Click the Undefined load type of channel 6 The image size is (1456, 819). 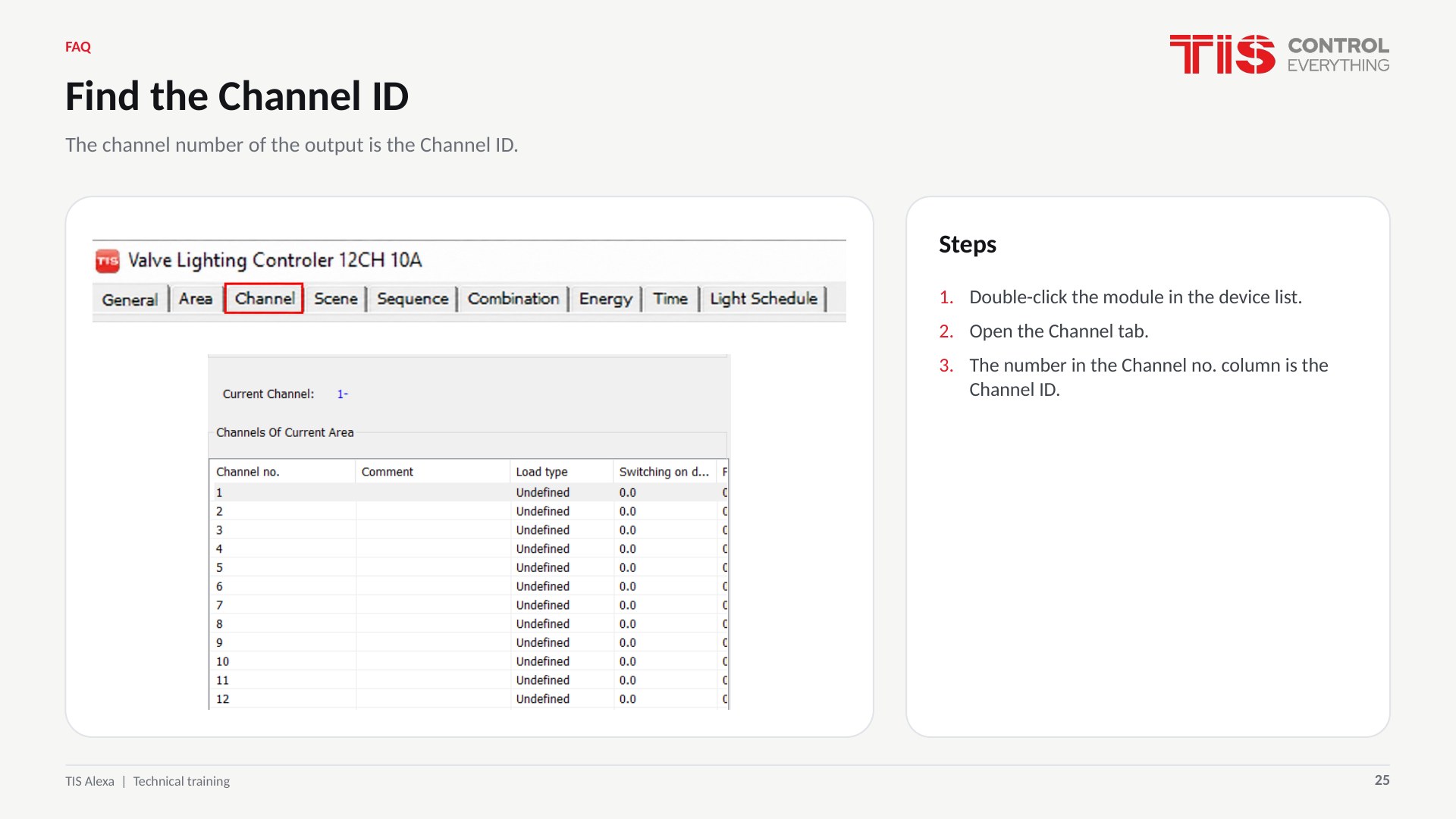point(543,586)
